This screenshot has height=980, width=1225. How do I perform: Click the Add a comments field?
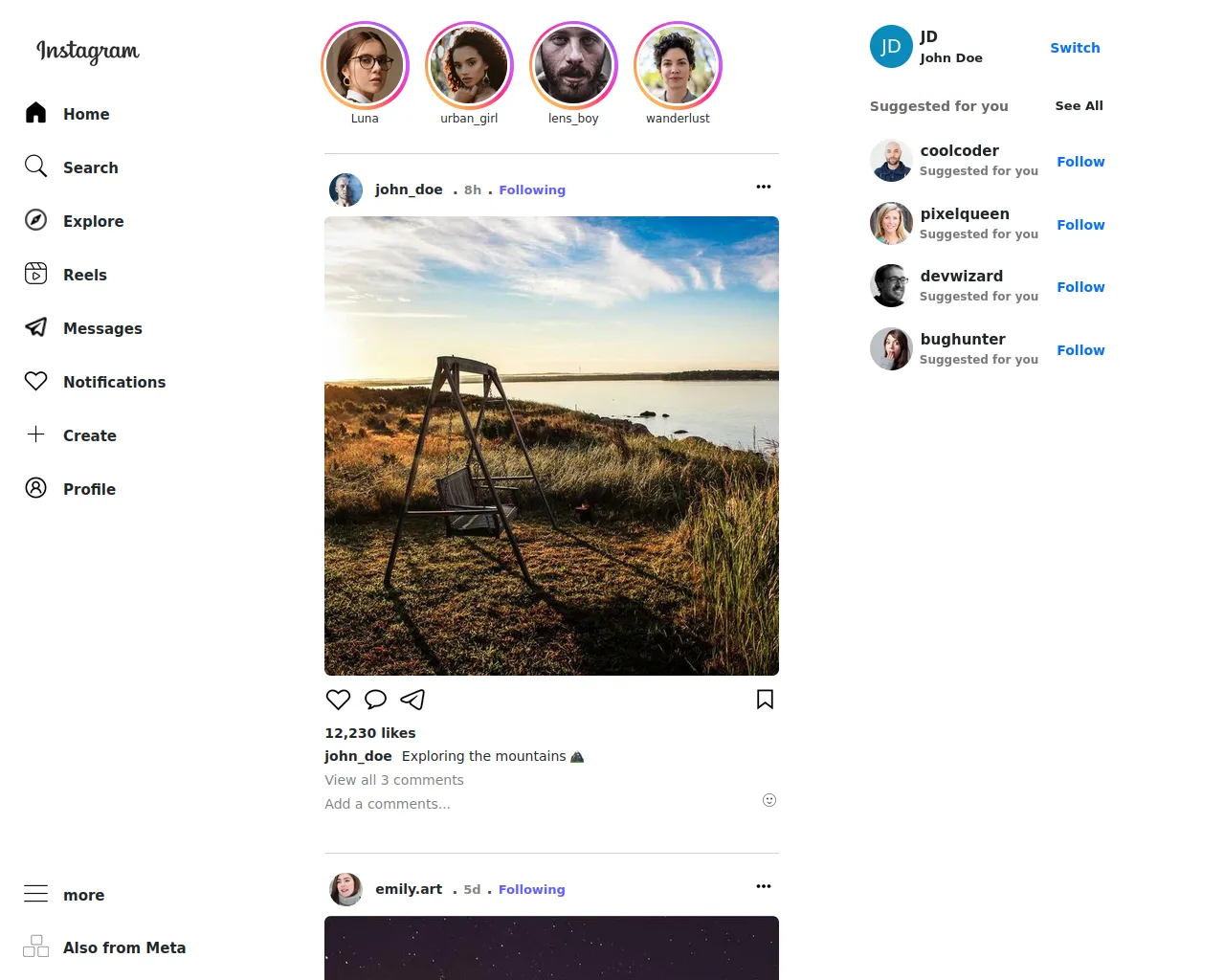(x=388, y=804)
